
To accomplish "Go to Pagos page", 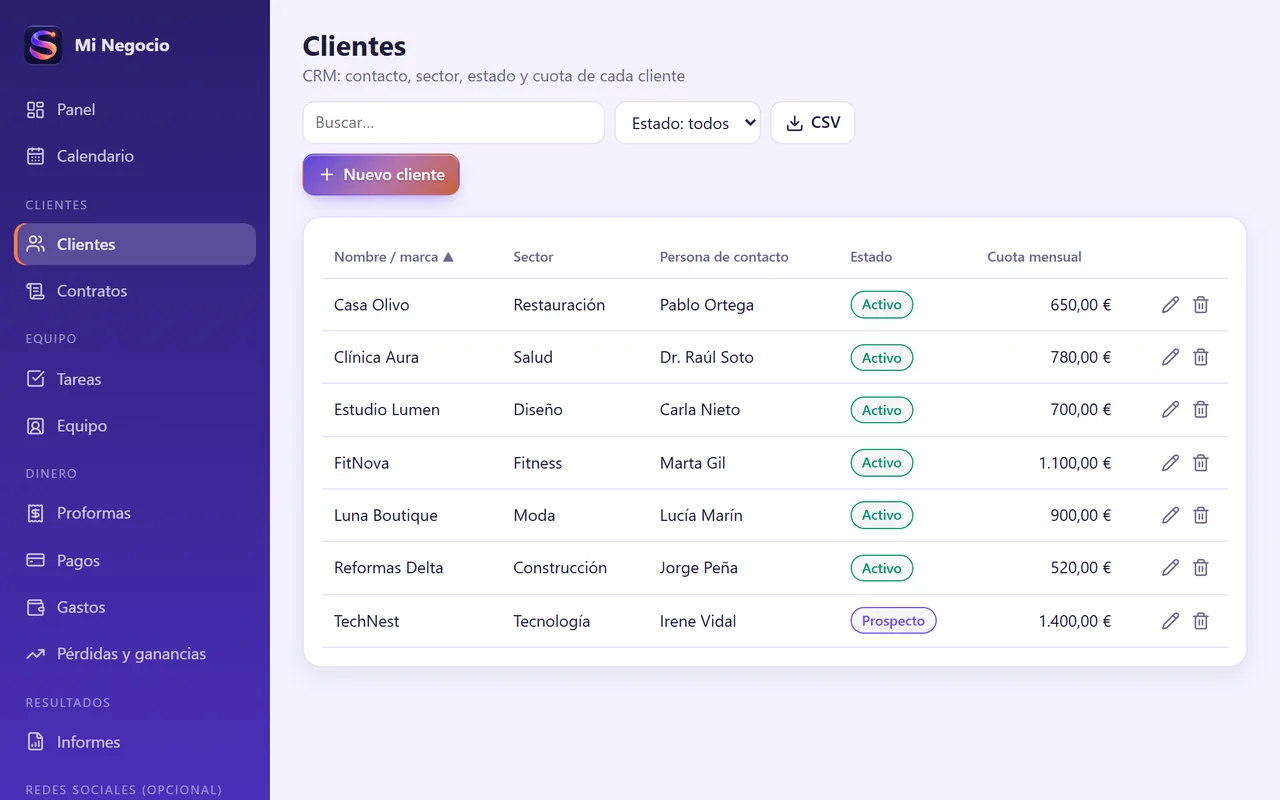I will [x=135, y=561].
